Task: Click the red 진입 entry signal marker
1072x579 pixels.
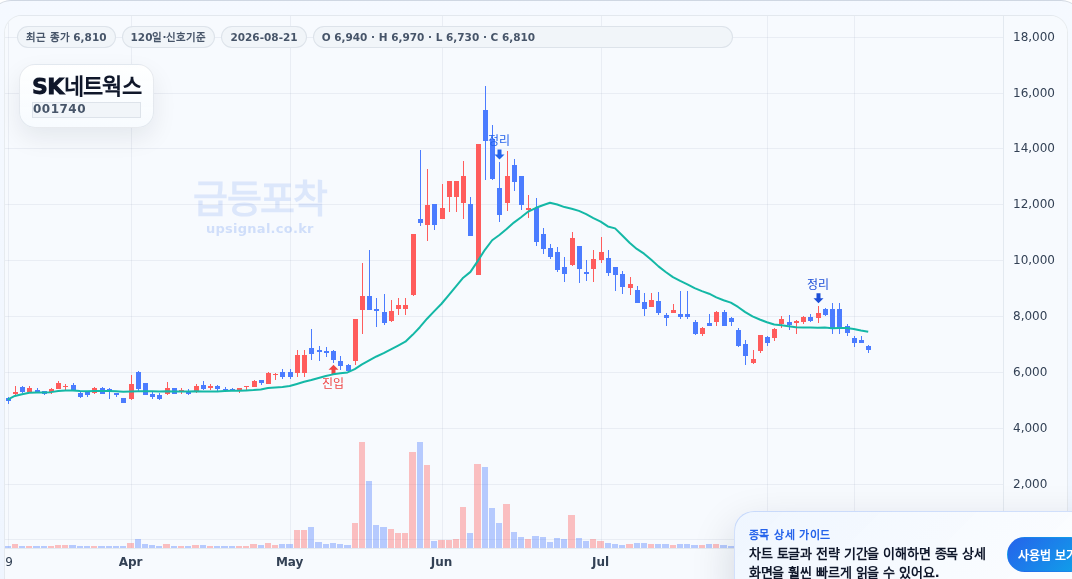Action: [333, 378]
